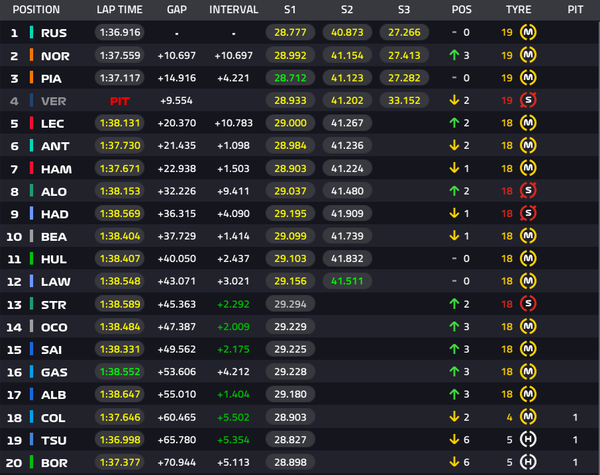This screenshot has height=475, width=600.
Task: Click the medium tyre icon for LEC
Action: point(528,123)
